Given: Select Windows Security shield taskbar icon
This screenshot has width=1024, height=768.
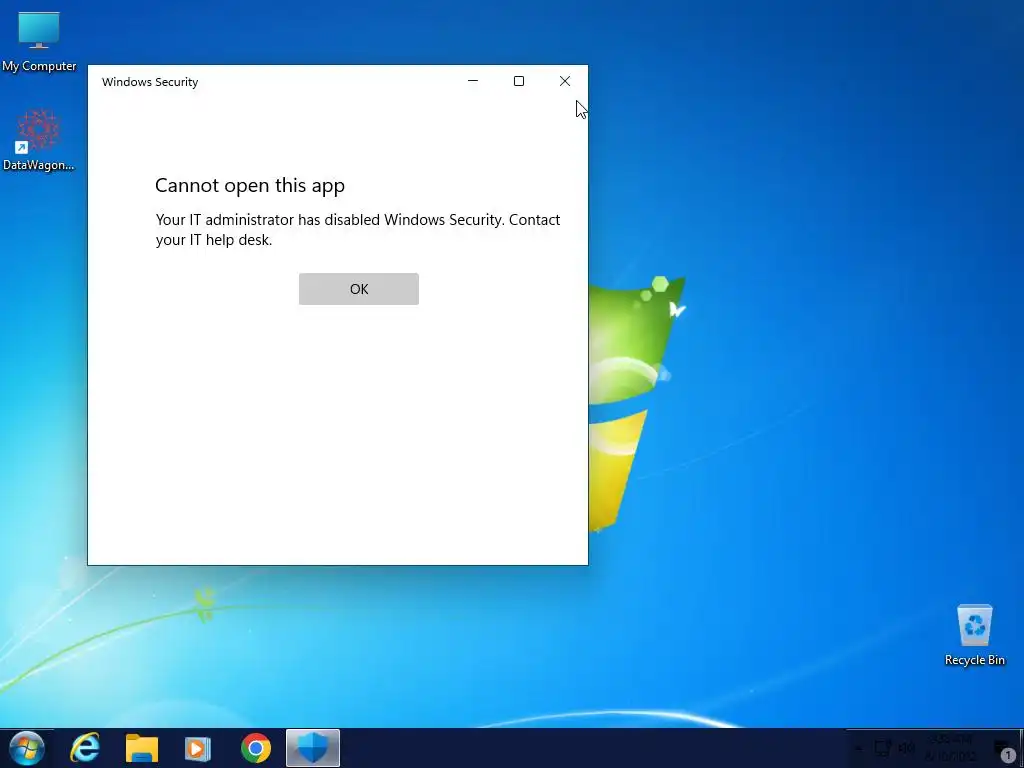Looking at the screenshot, I should (313, 748).
